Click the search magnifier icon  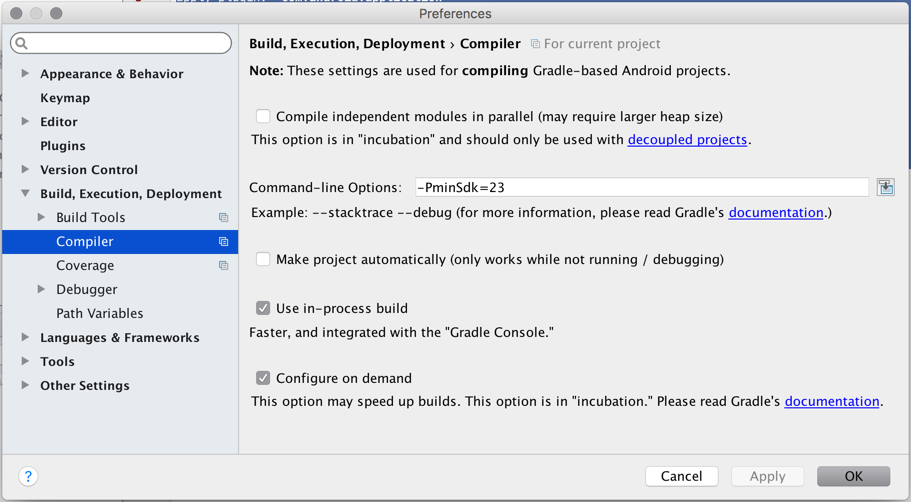(22, 44)
